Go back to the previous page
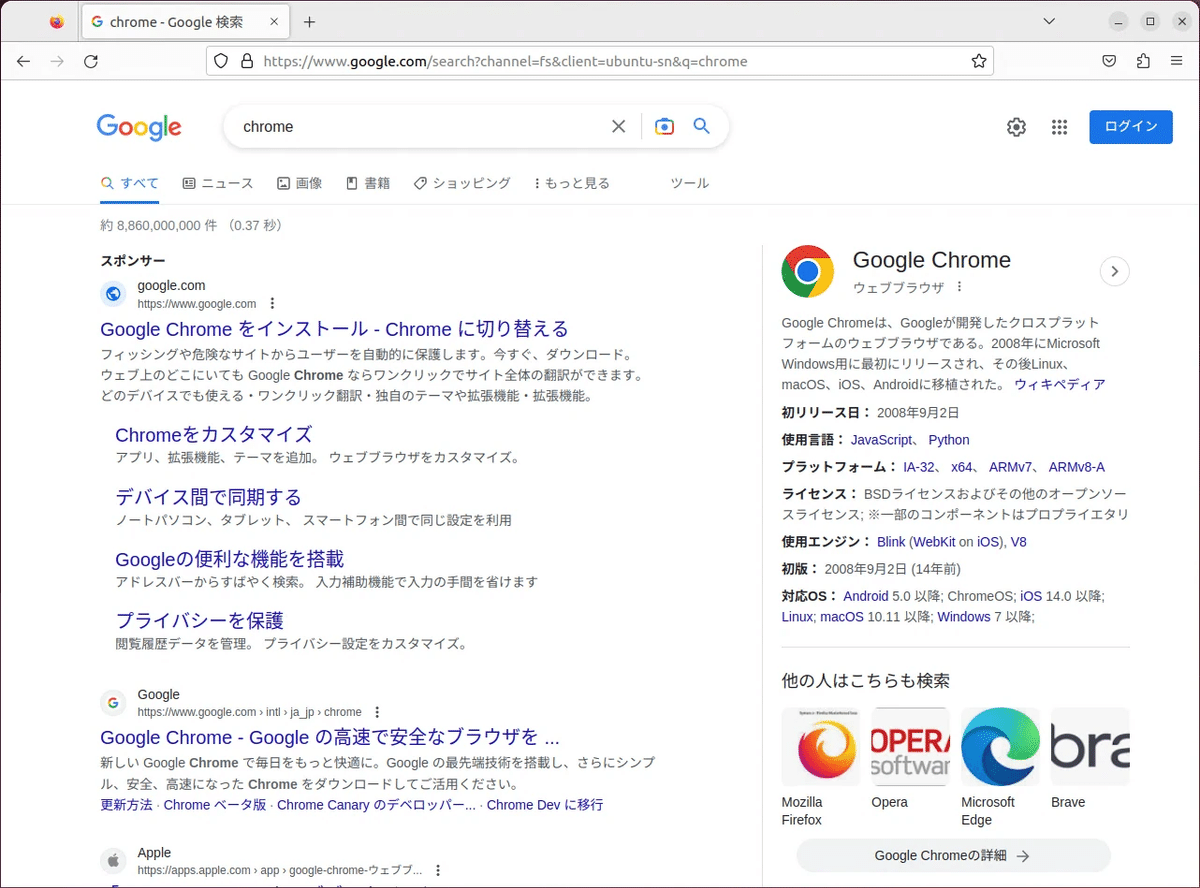The height and width of the screenshot is (888, 1200). [x=24, y=61]
